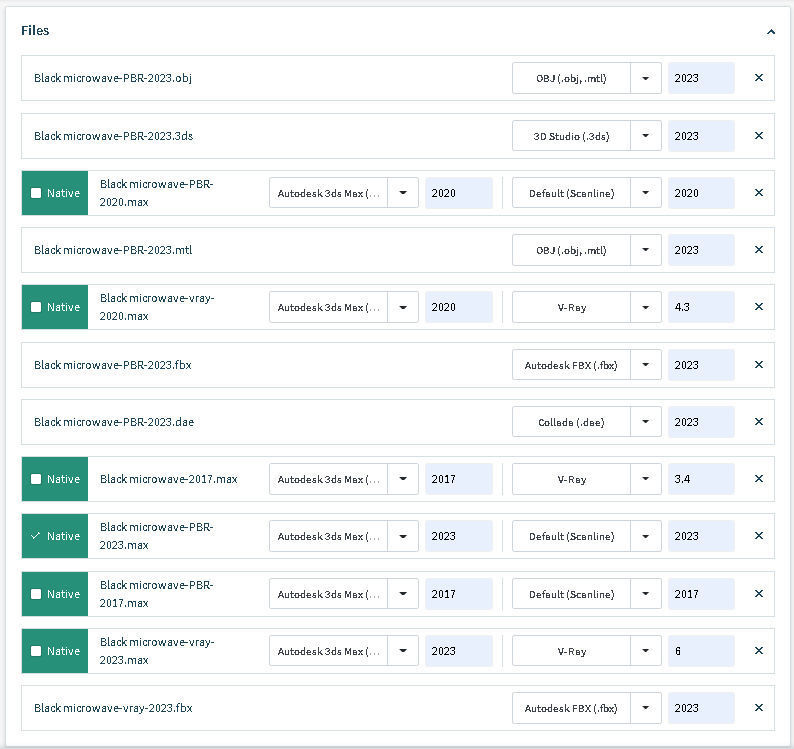
Task: Remove the Black microwave-PBR-2023.dae file
Action: pos(758,422)
